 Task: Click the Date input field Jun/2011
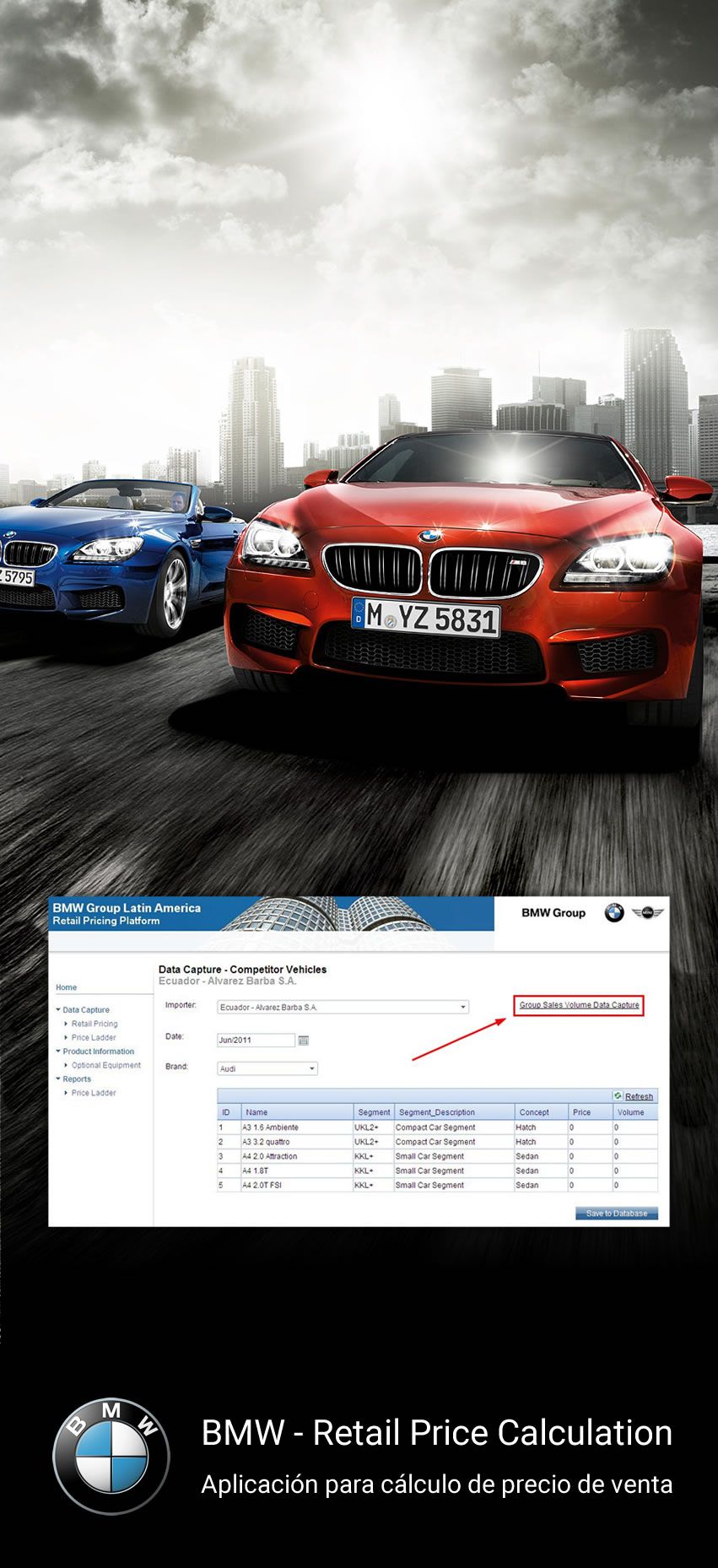[x=256, y=1041]
